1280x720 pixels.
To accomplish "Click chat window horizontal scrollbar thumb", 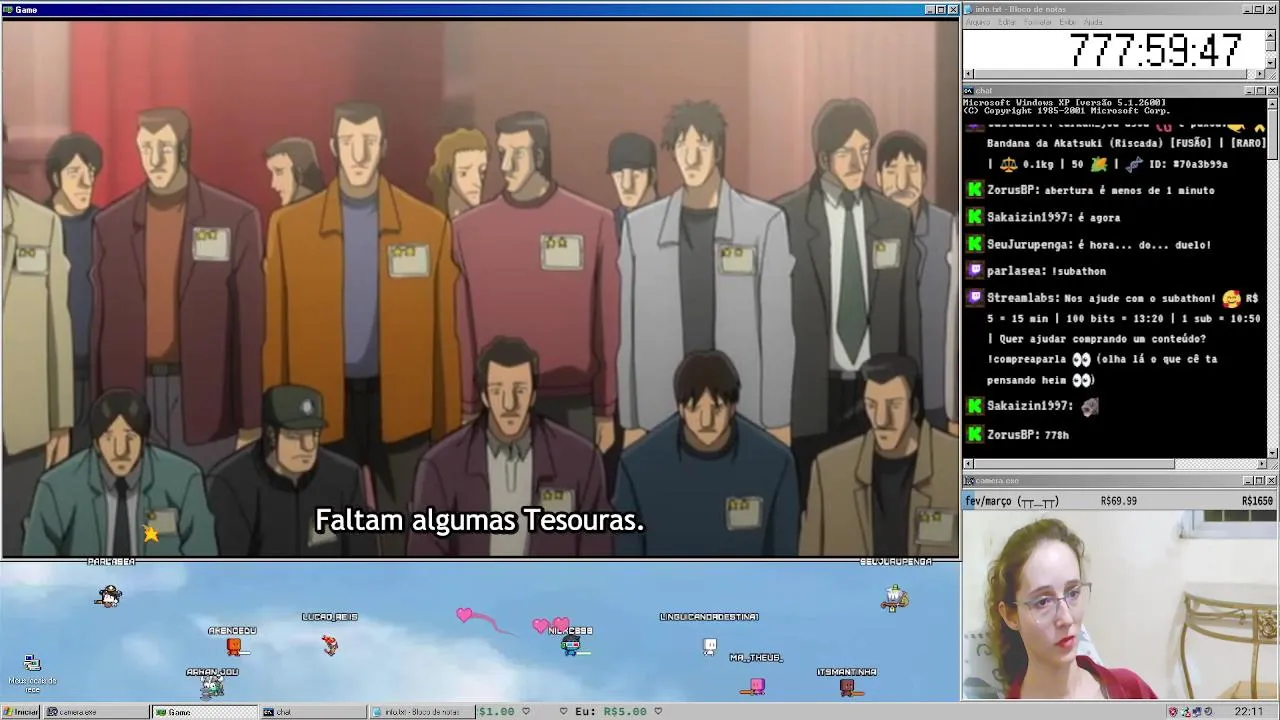I will (1074, 464).
